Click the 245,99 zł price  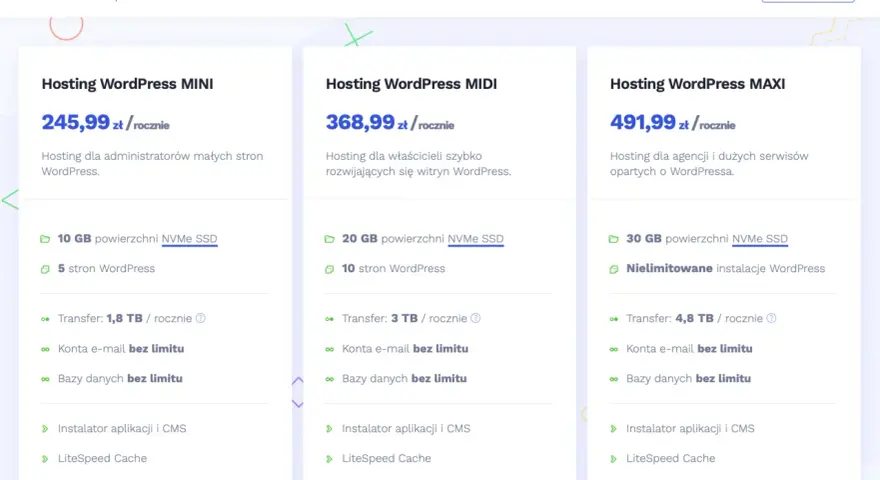click(82, 122)
